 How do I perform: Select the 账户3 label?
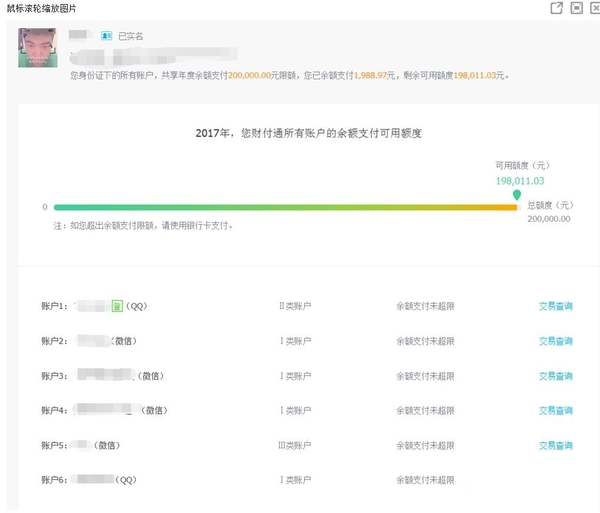point(54,376)
